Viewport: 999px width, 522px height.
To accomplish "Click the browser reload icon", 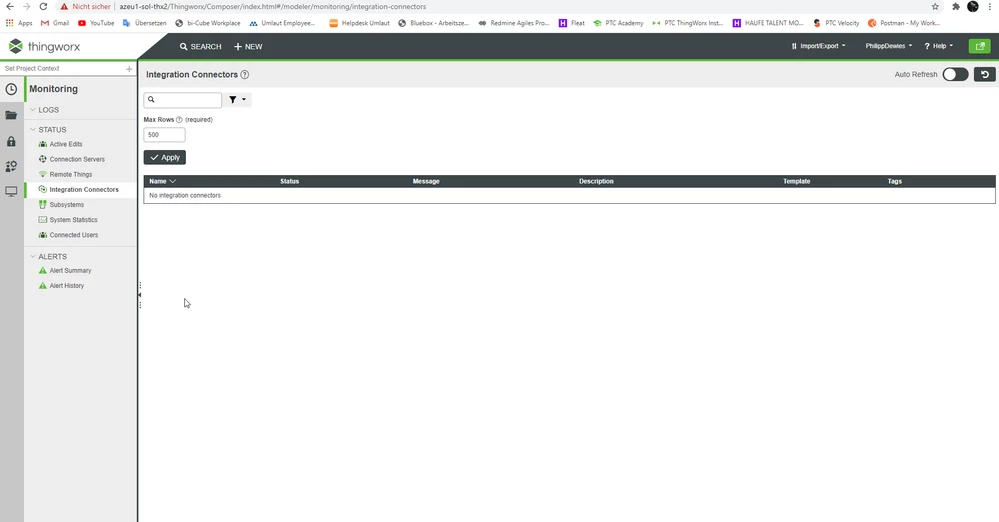I will (43, 6).
